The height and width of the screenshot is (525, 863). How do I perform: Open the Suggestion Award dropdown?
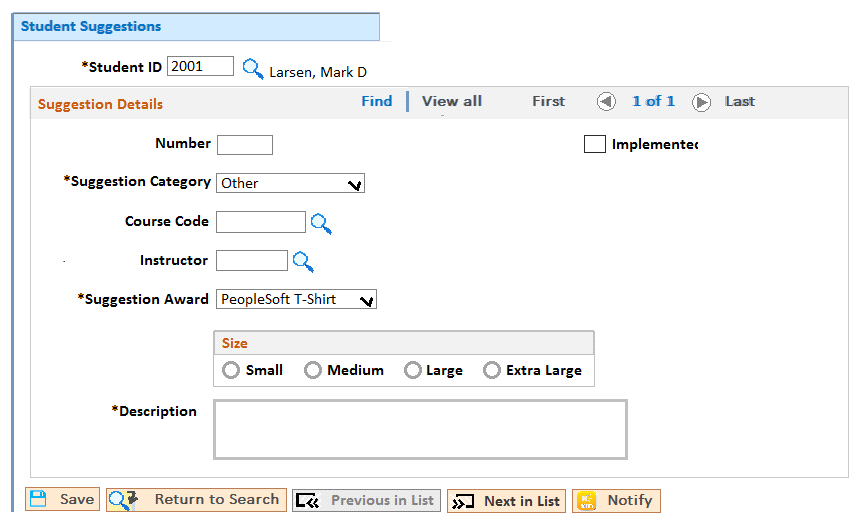(296, 299)
